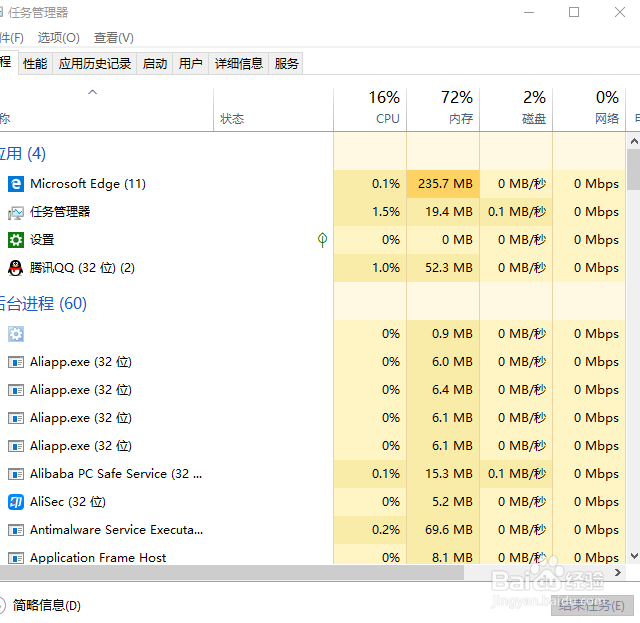Select Alibaba PC Safe Service row name
Screen dimensions: 640x623
(116, 474)
